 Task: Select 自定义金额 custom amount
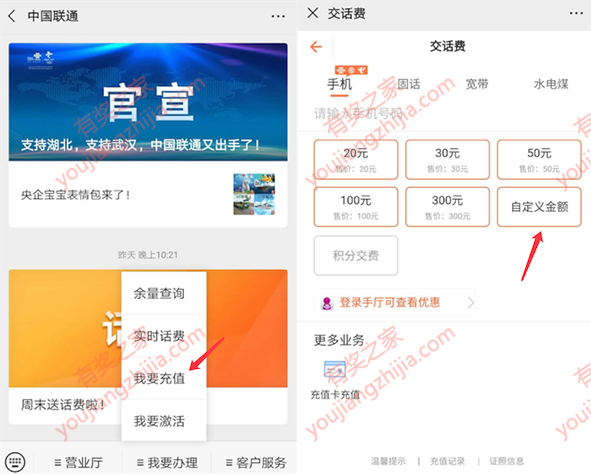[539, 207]
